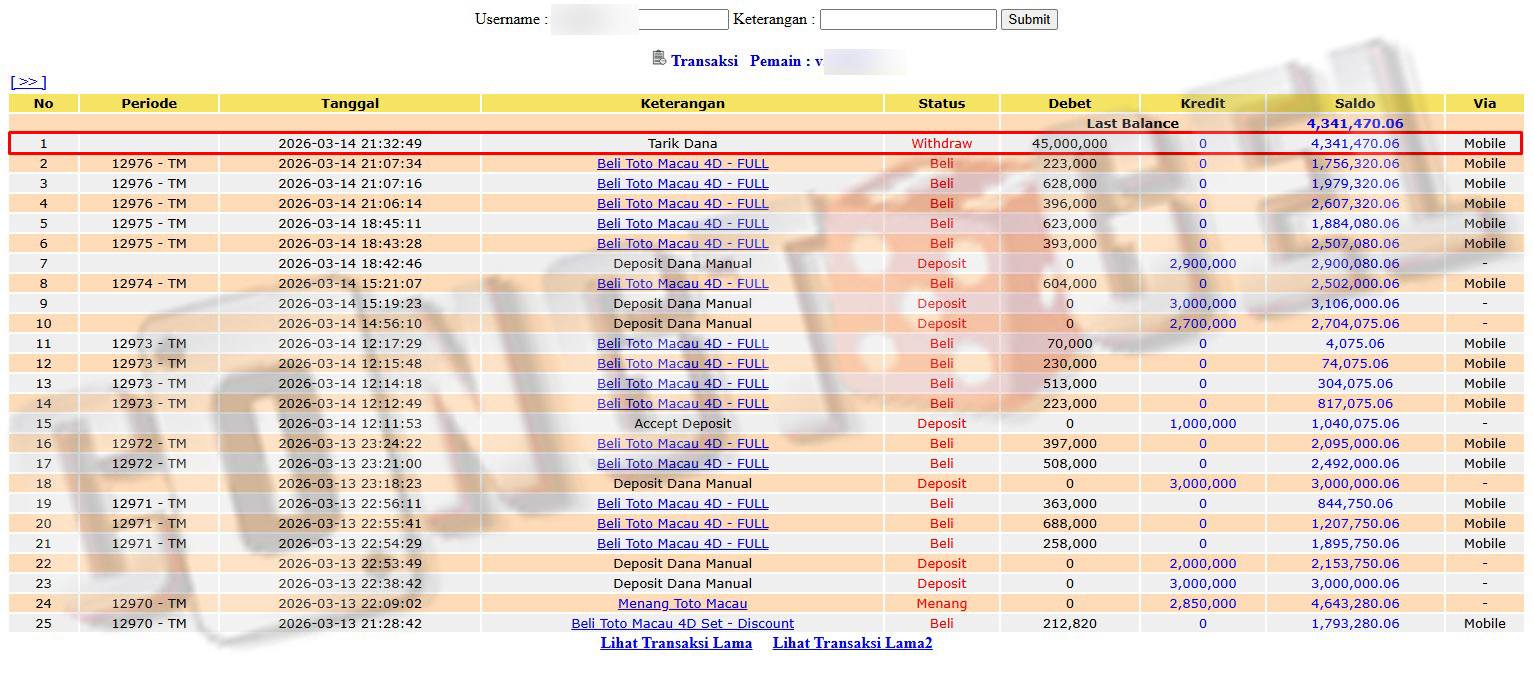Image resolution: width=1533 pixels, height=688 pixels.
Task: Click the Transaksi heading text
Action: tap(704, 61)
